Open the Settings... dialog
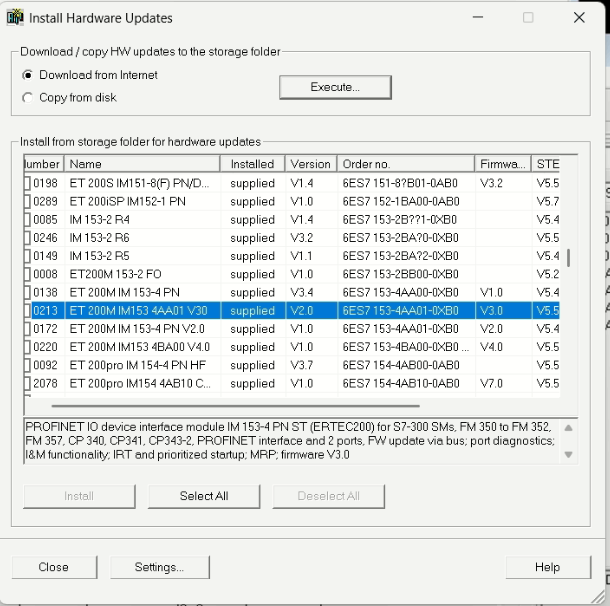 point(160,567)
